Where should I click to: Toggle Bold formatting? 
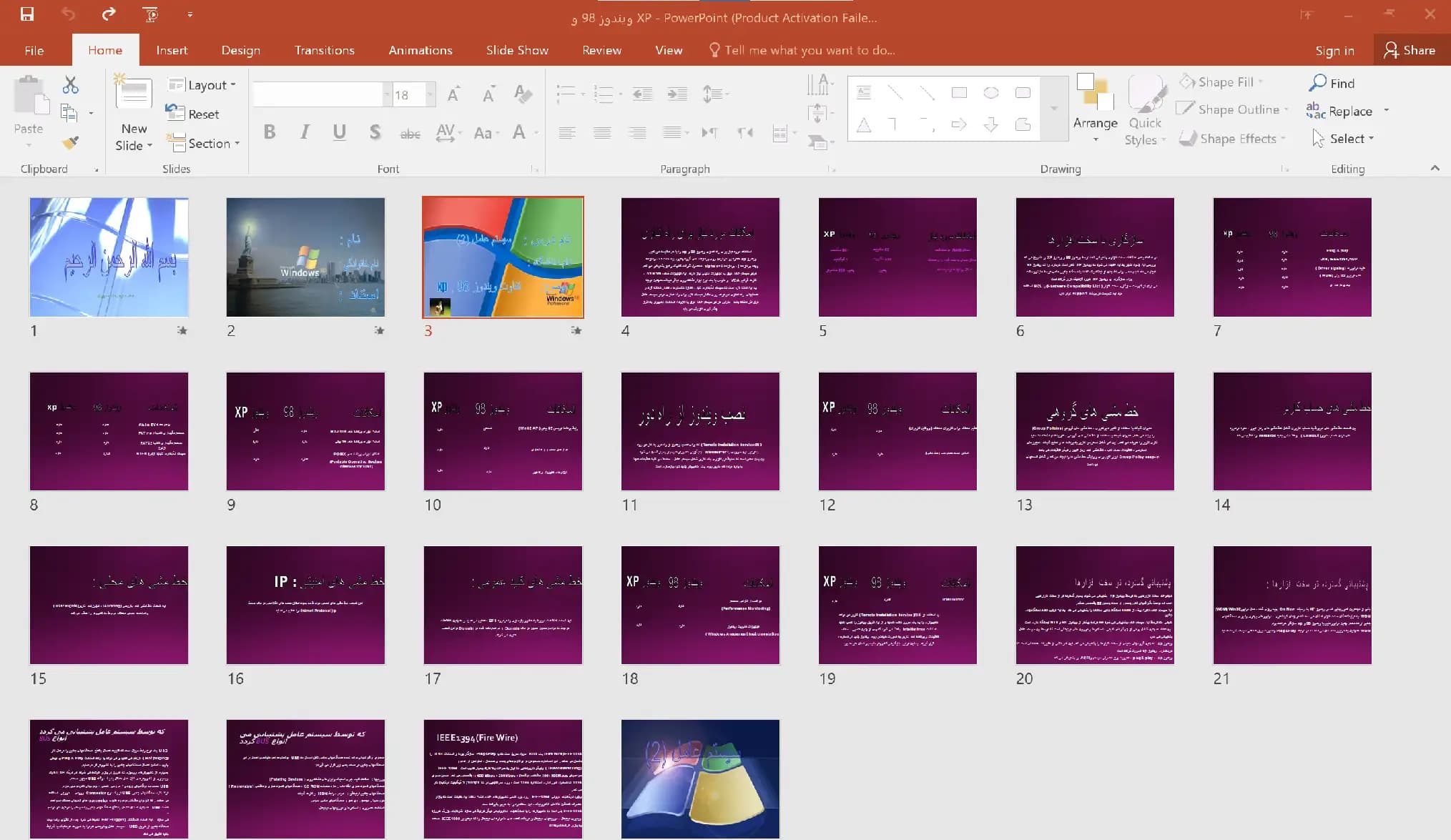[270, 132]
